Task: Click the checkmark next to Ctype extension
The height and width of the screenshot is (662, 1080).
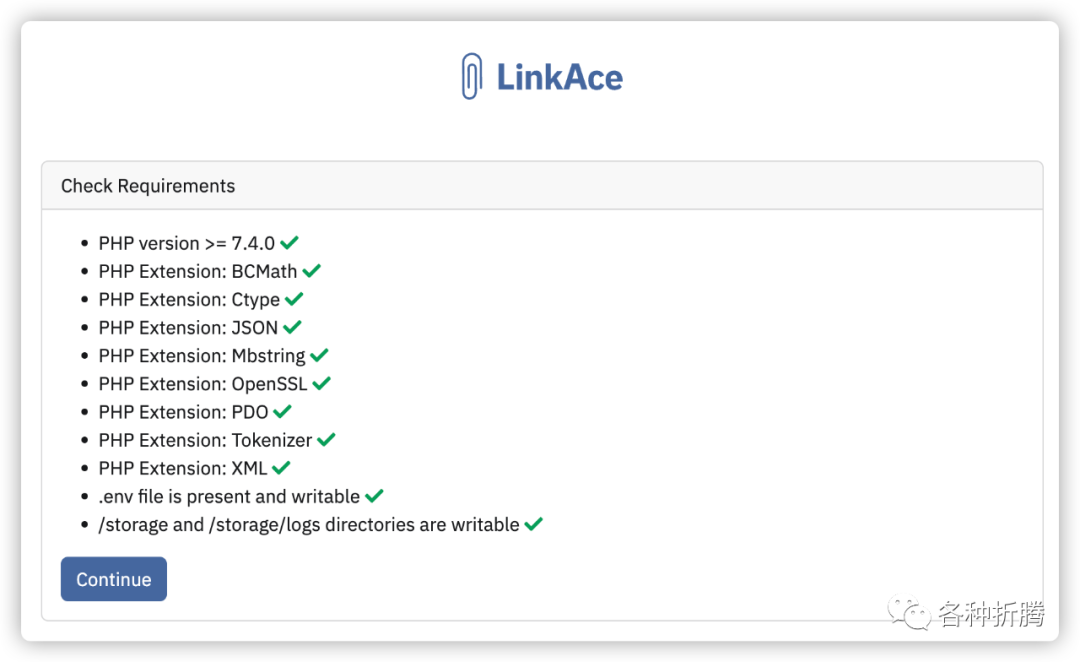Action: click(294, 299)
